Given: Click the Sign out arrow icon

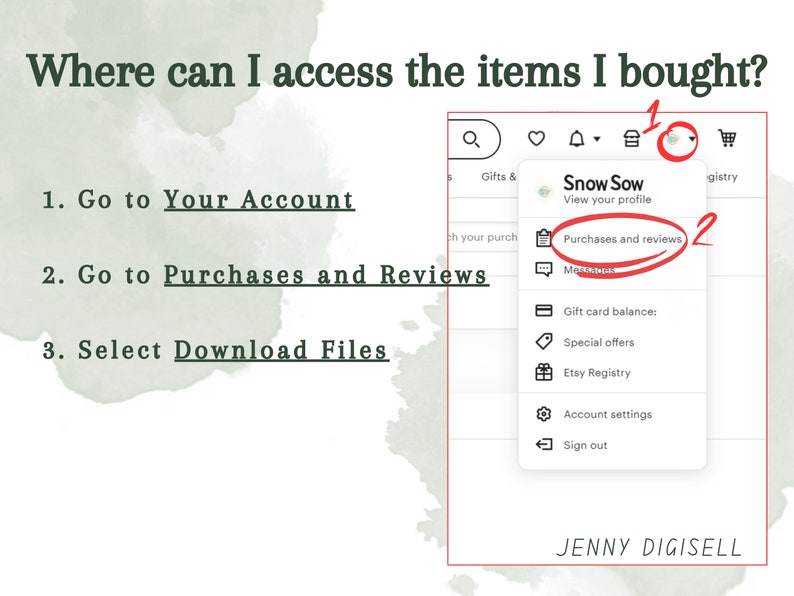Looking at the screenshot, I should pos(544,445).
